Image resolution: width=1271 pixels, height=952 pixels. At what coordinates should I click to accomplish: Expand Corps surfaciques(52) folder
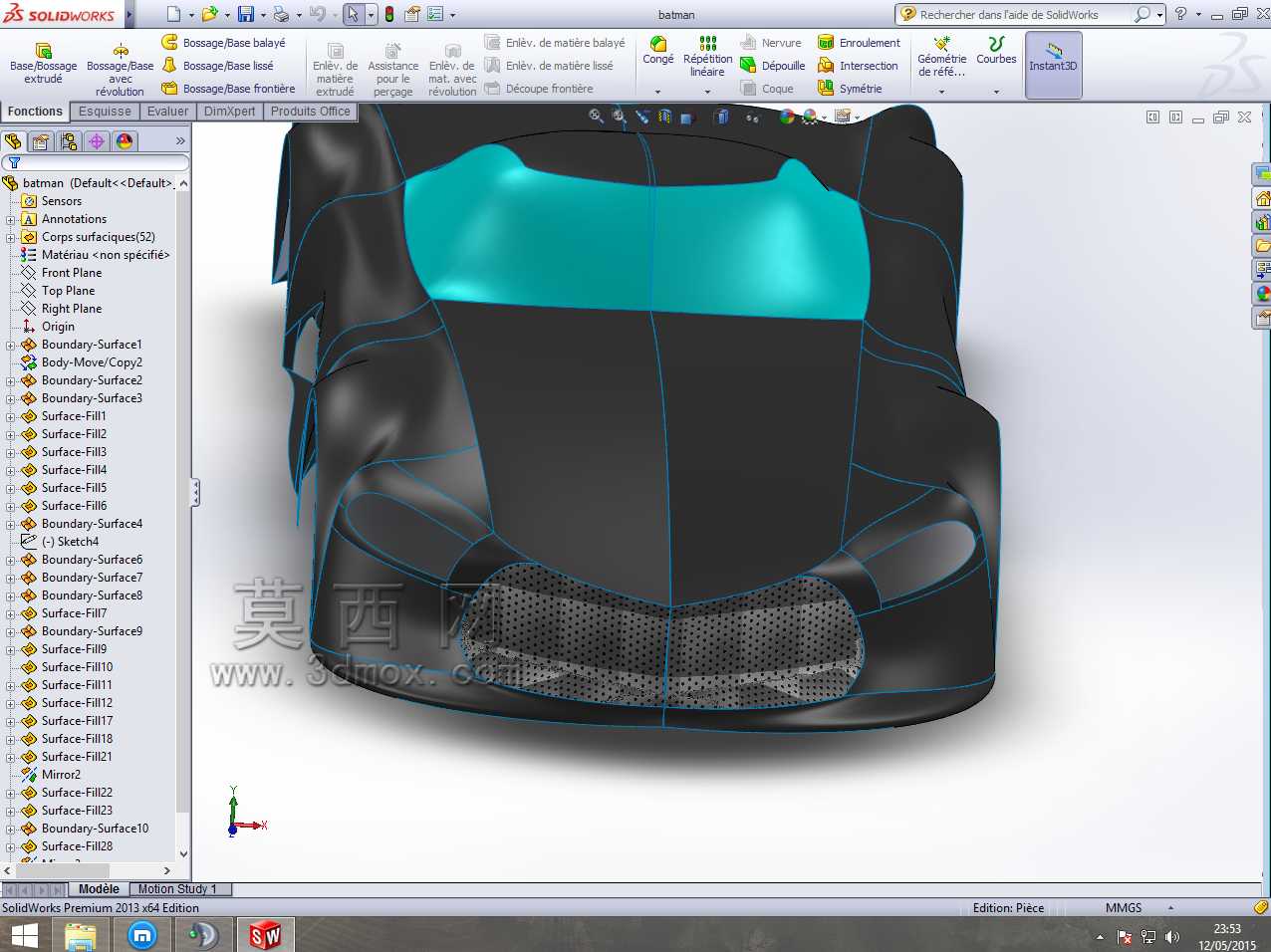coord(10,237)
